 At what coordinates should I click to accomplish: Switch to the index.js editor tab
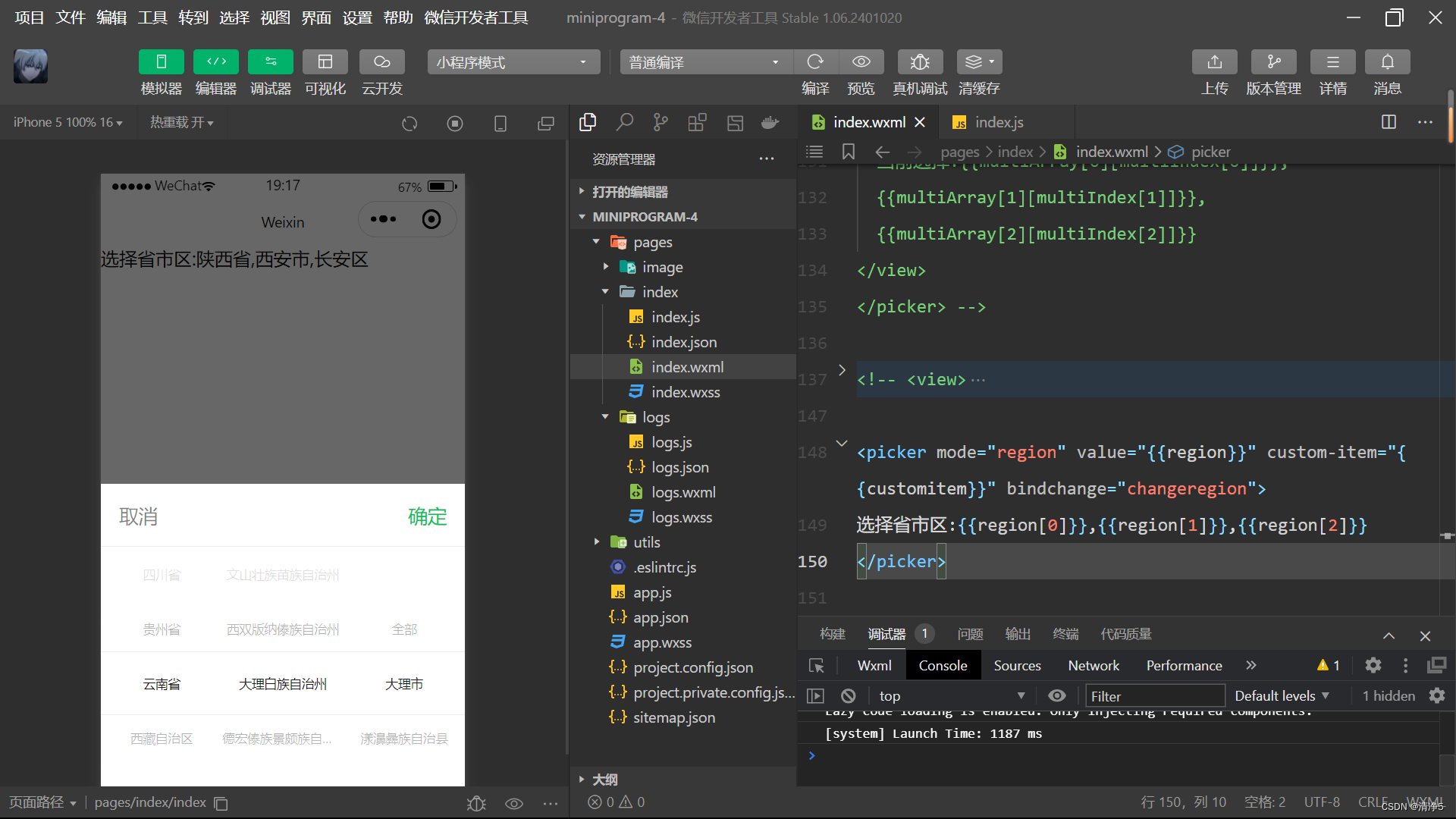click(x=998, y=122)
